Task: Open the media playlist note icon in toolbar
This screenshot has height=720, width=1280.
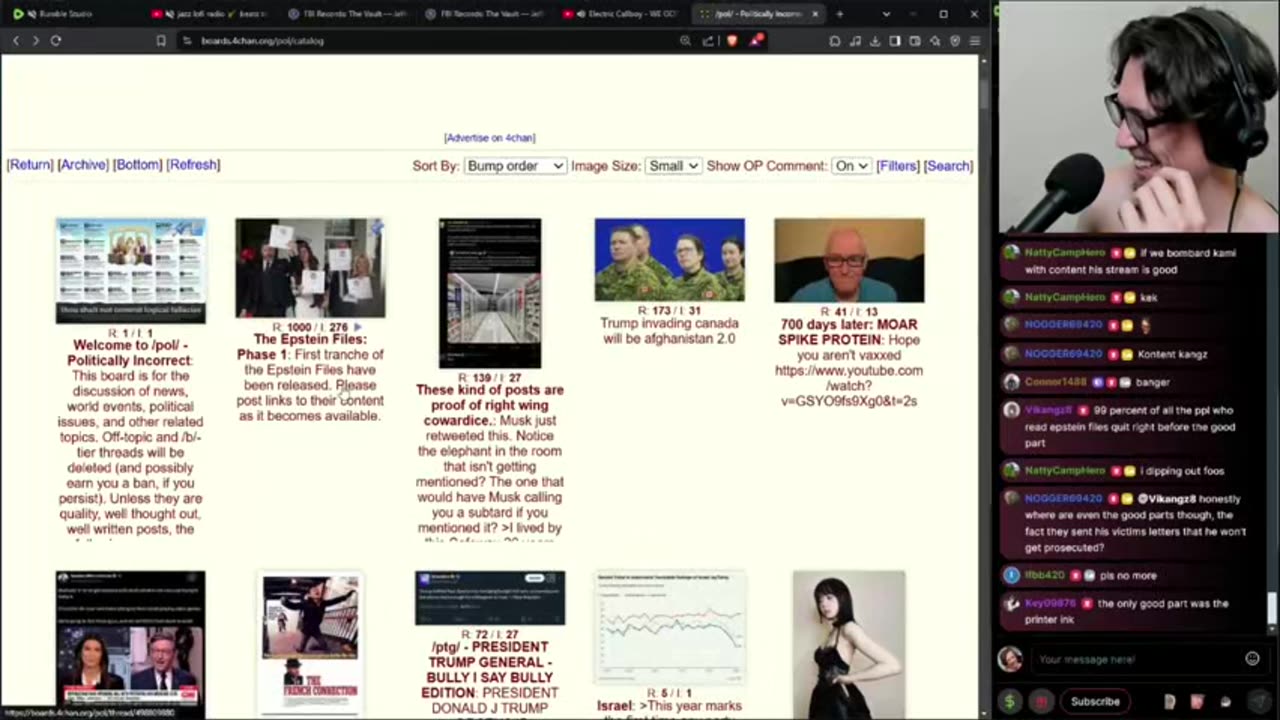Action: [855, 41]
